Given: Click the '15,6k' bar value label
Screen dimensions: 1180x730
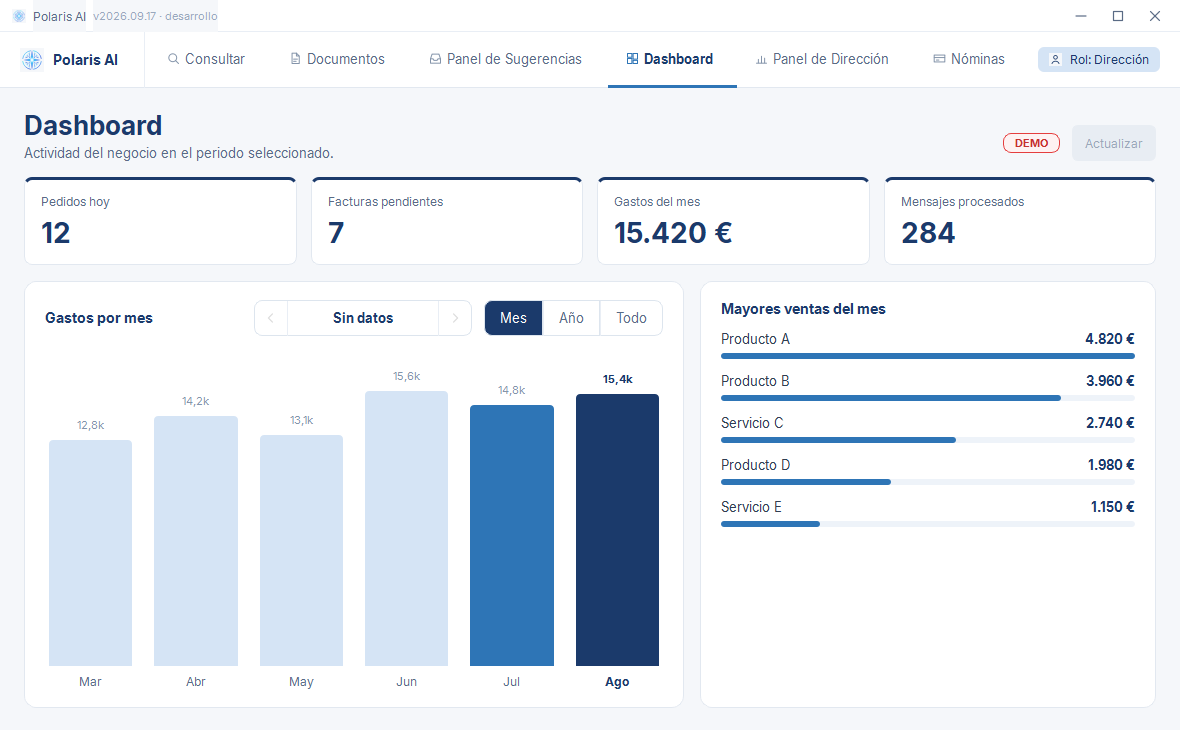Looking at the screenshot, I should [406, 376].
